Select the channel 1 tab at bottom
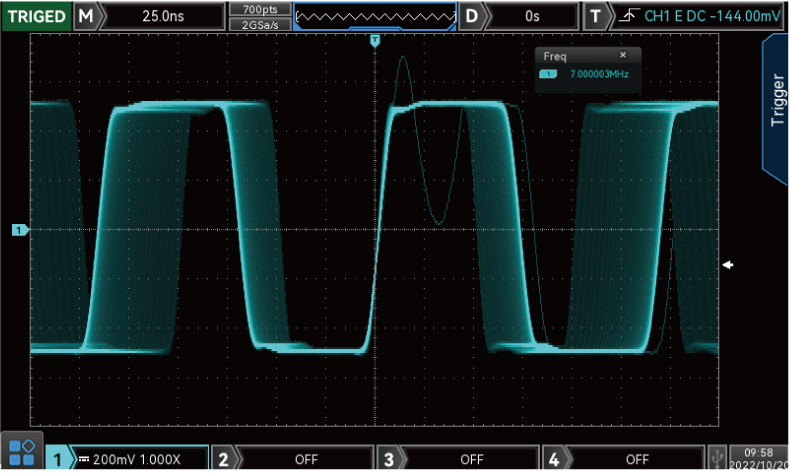Image resolution: width=790 pixels, height=475 pixels. pos(59,458)
